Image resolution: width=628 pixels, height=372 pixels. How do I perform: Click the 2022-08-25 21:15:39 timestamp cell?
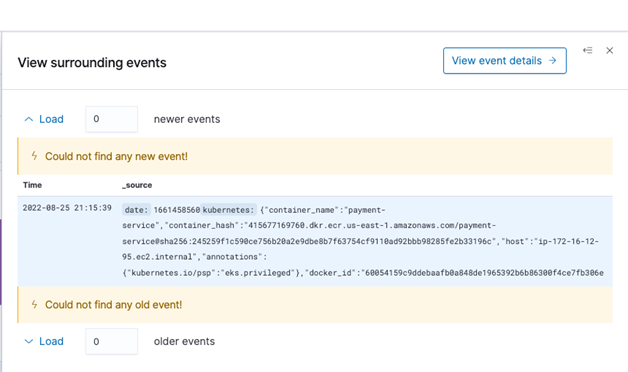click(67, 208)
